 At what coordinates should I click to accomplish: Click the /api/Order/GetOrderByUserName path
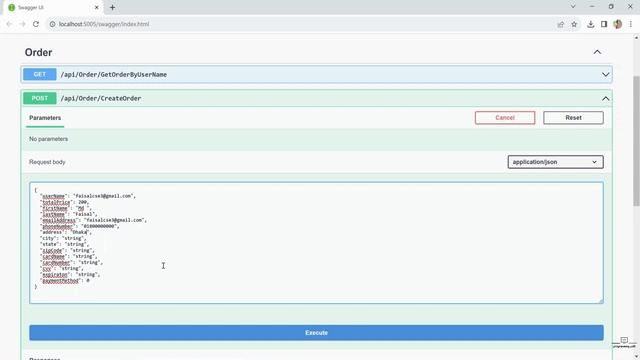[x=114, y=75]
